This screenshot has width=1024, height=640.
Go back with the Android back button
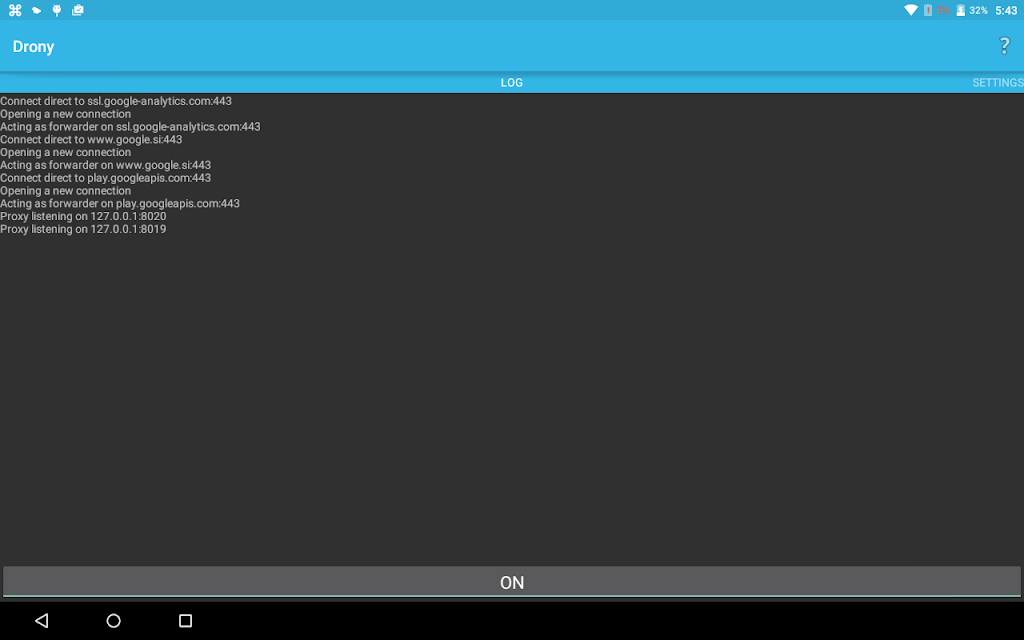pyautogui.click(x=42, y=620)
